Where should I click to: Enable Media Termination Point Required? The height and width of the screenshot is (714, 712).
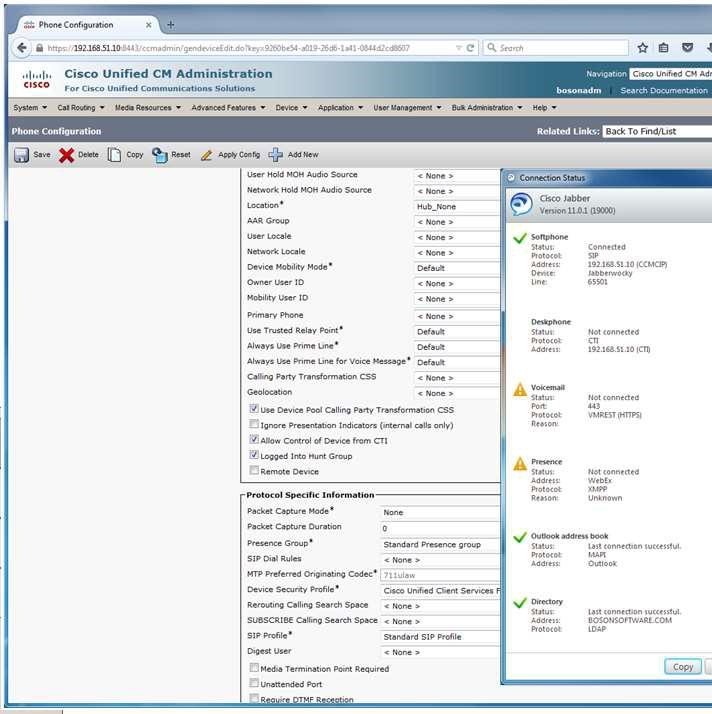coord(254,668)
